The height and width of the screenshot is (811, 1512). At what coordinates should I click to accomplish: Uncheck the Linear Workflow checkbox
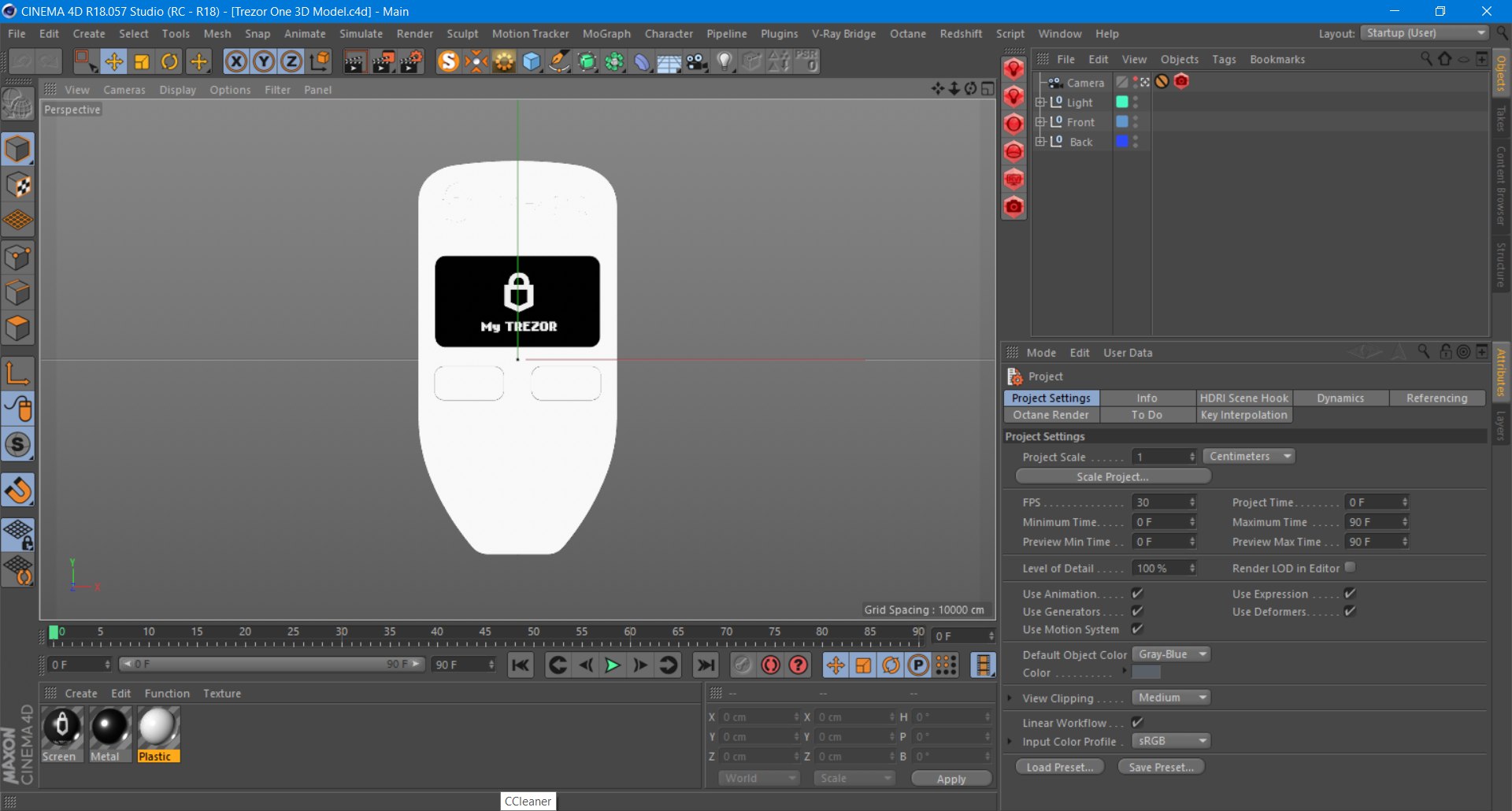(x=1137, y=722)
